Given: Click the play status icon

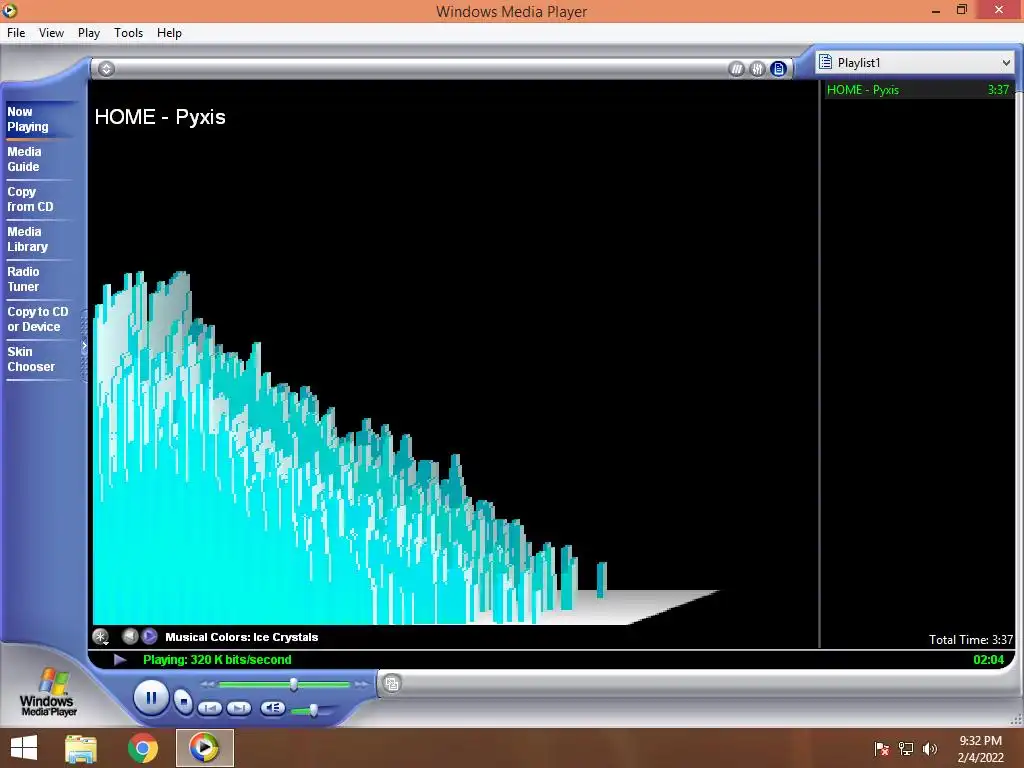Looking at the screenshot, I should point(120,660).
